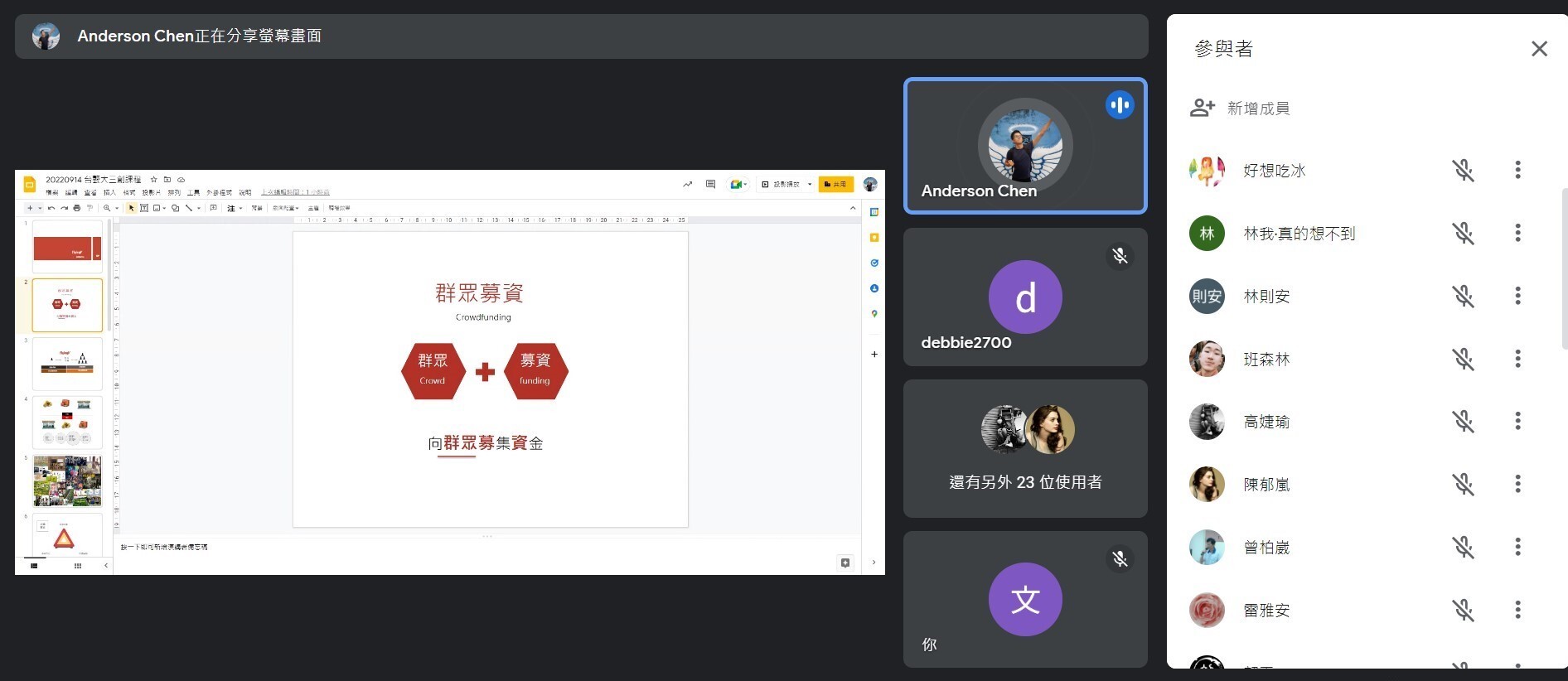Image resolution: width=1568 pixels, height=681 pixels.
Task: Open the 還有另外 23 位使用者 tile
Action: 1025,449
